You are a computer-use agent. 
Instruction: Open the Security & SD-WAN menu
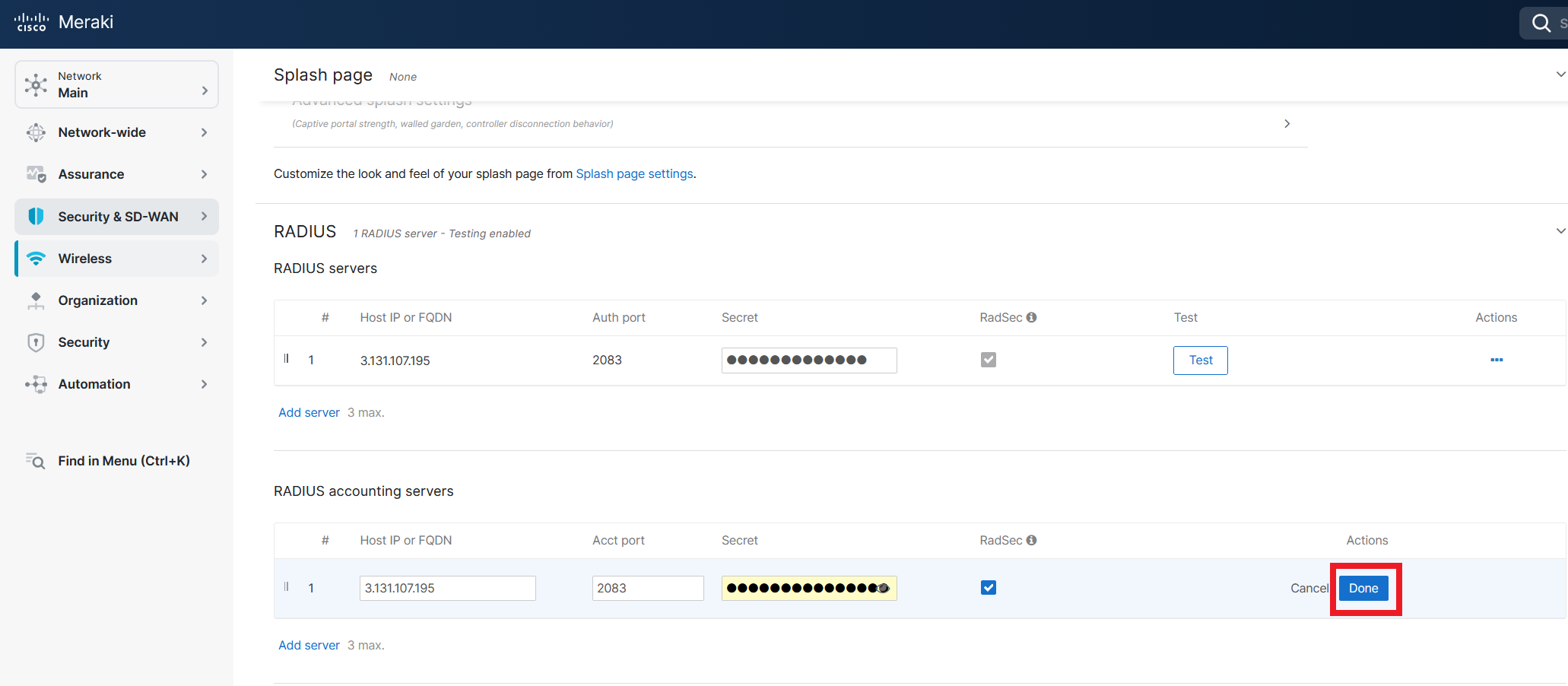[116, 217]
